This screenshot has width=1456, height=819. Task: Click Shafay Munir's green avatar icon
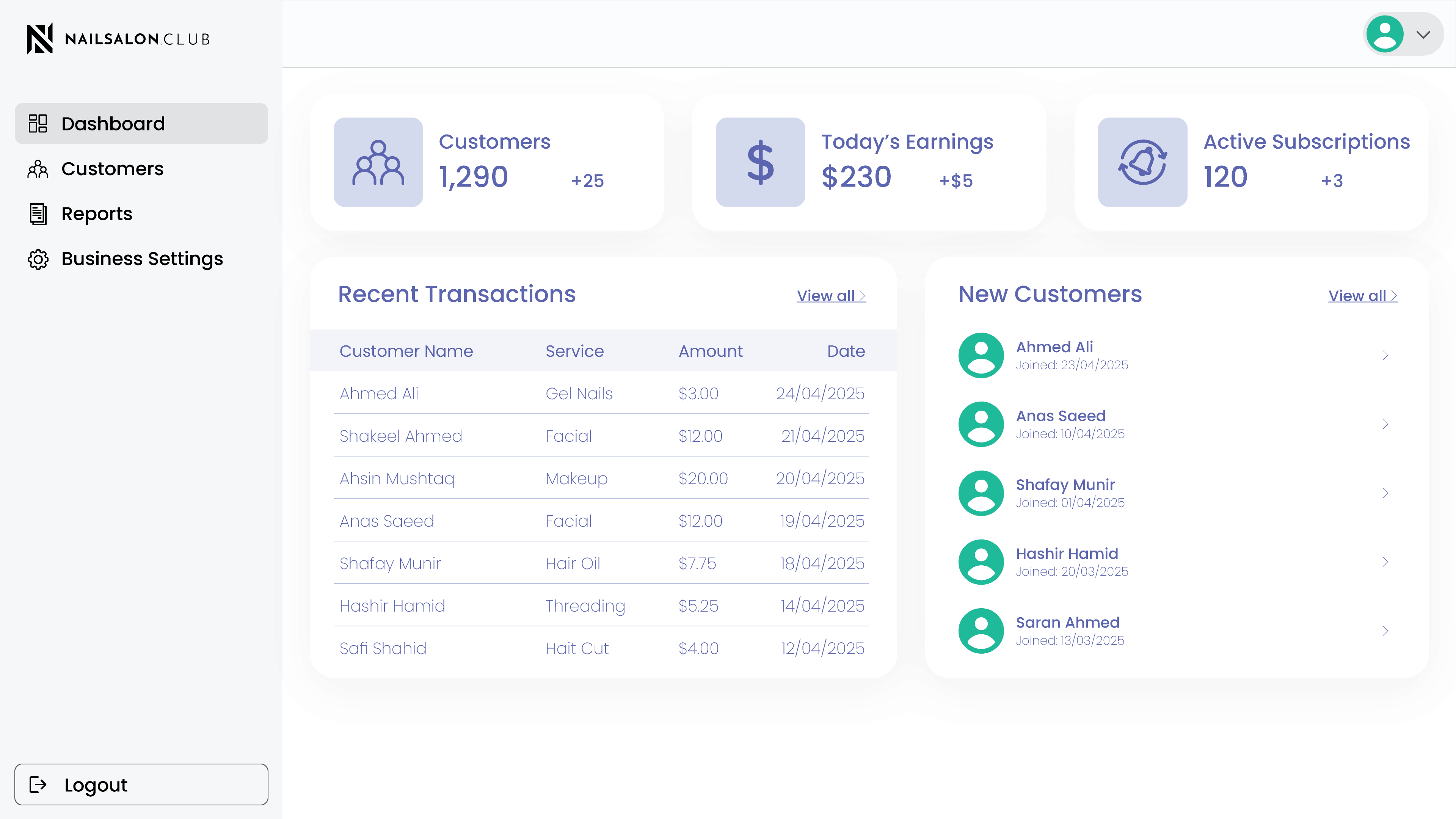coord(981,493)
